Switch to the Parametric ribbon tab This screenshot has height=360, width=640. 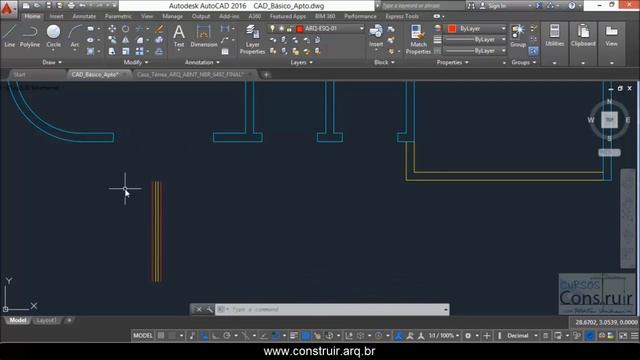[118, 16]
